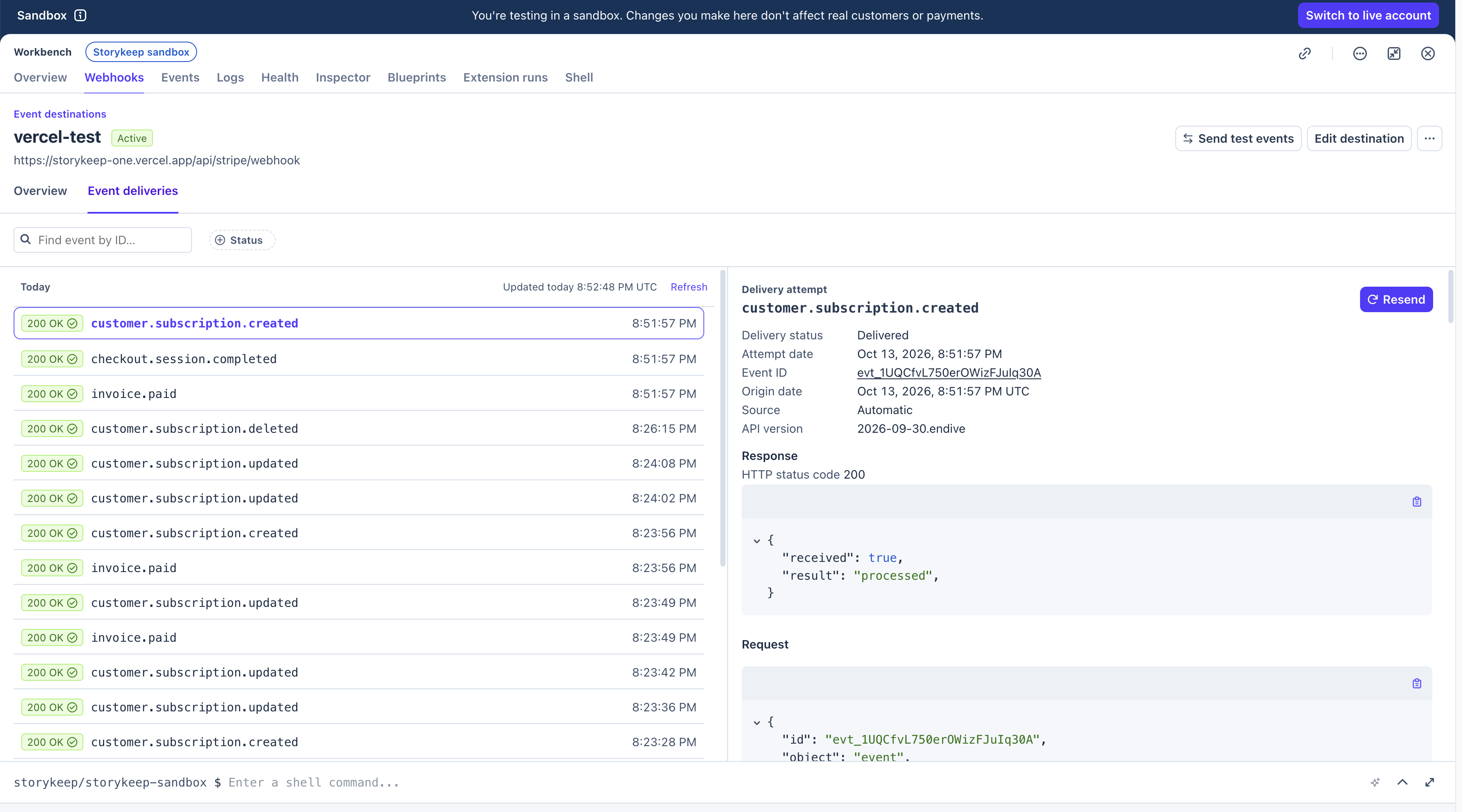Go to the Health tab
Image resolution: width=1462 pixels, height=812 pixels.
click(280, 77)
